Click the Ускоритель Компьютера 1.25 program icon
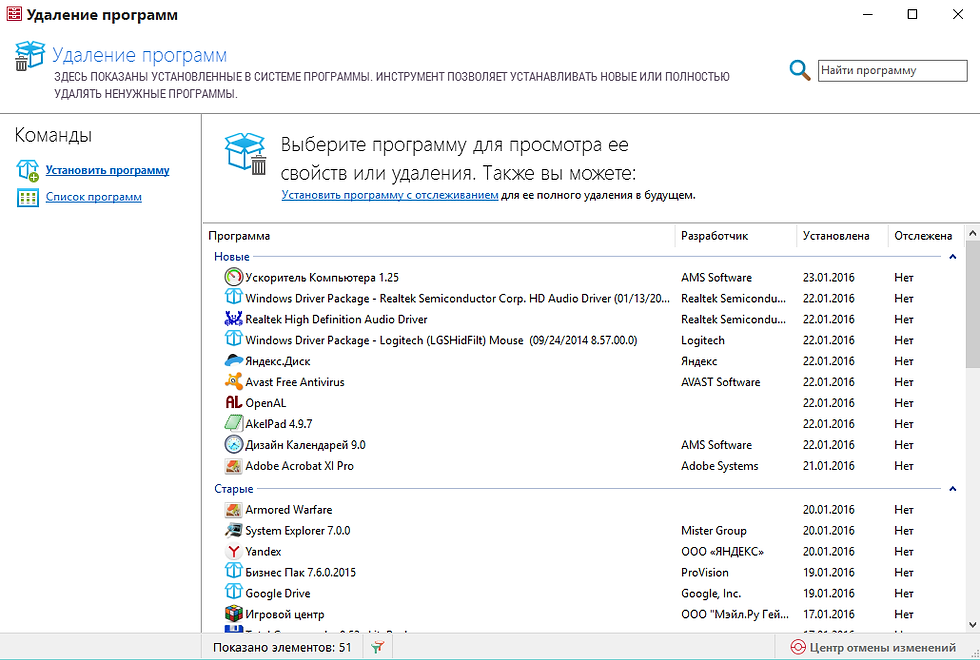980x660 pixels. pos(233,277)
